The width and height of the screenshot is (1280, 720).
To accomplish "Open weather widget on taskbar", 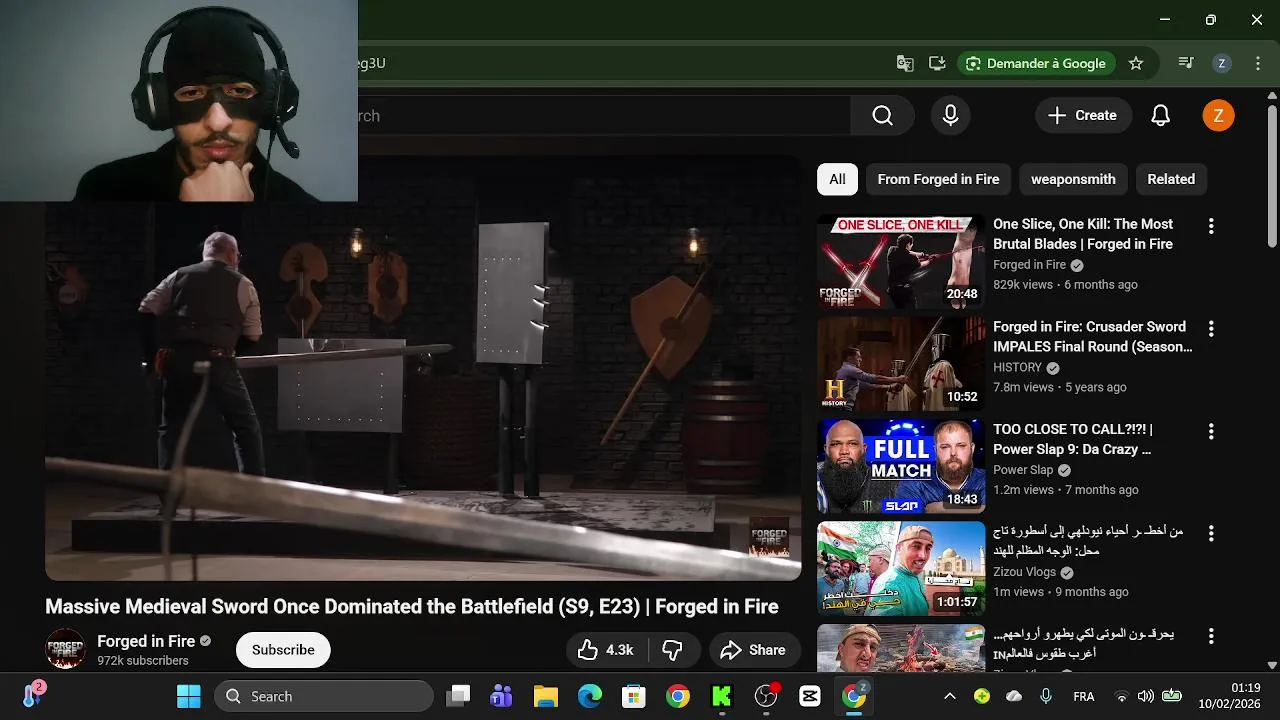I will (x=32, y=695).
